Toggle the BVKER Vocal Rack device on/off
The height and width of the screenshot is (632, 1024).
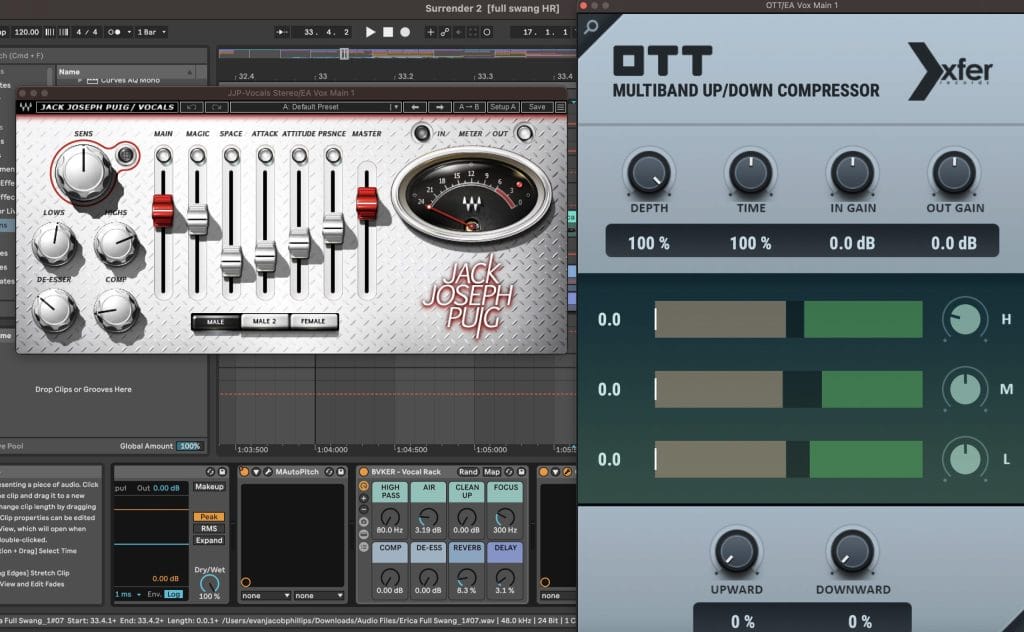364,471
